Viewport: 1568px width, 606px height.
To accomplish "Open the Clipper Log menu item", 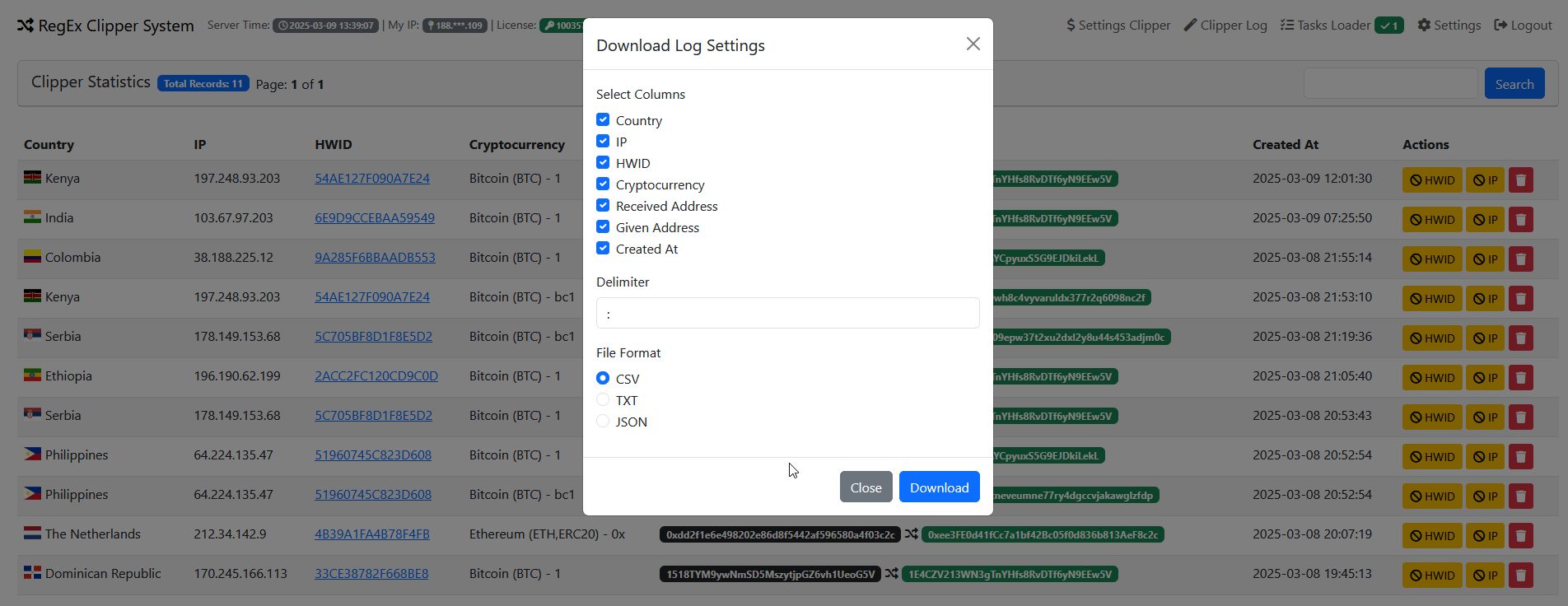I will tap(1225, 26).
